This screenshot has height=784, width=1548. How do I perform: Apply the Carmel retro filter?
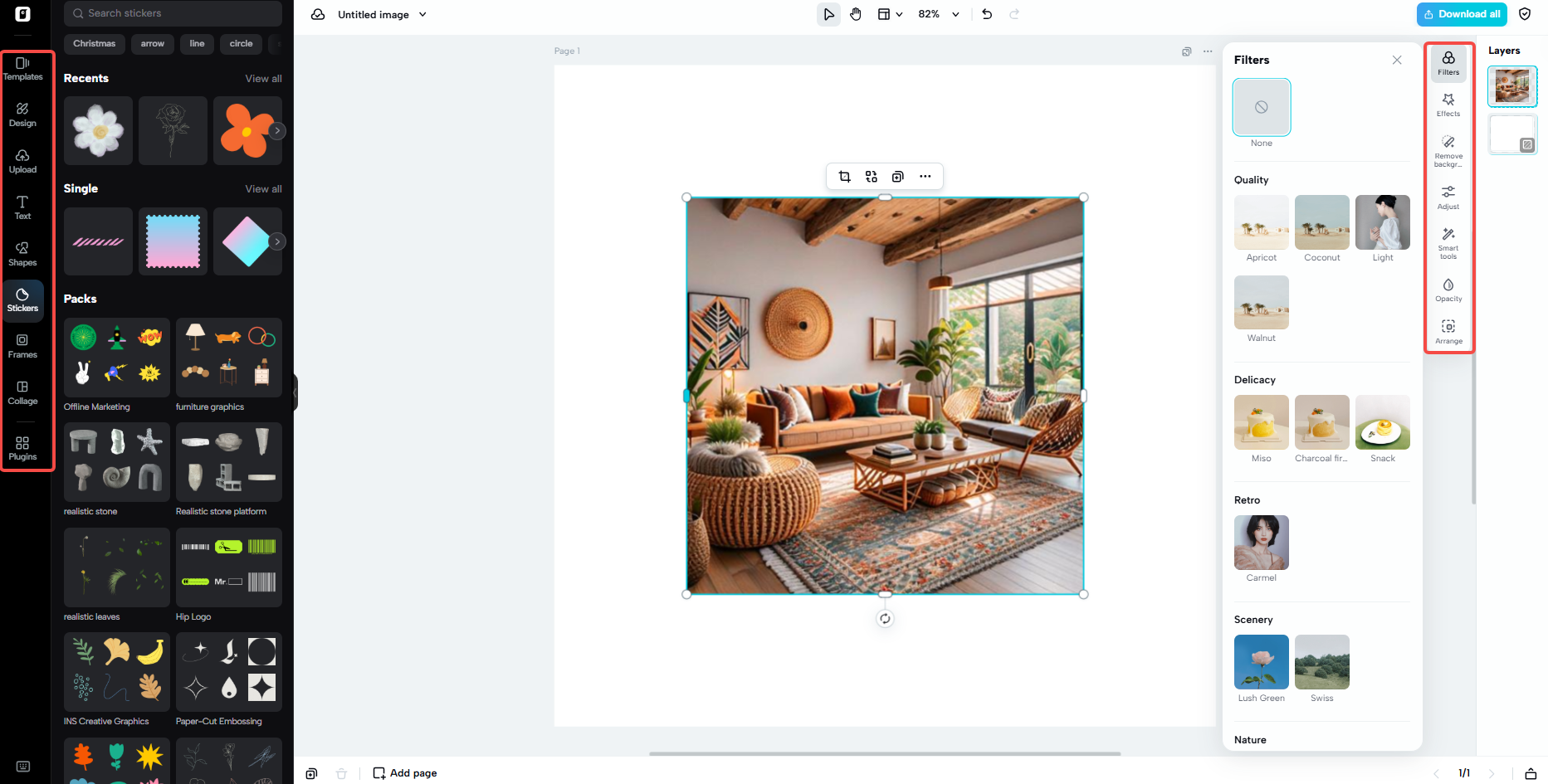[1262, 543]
